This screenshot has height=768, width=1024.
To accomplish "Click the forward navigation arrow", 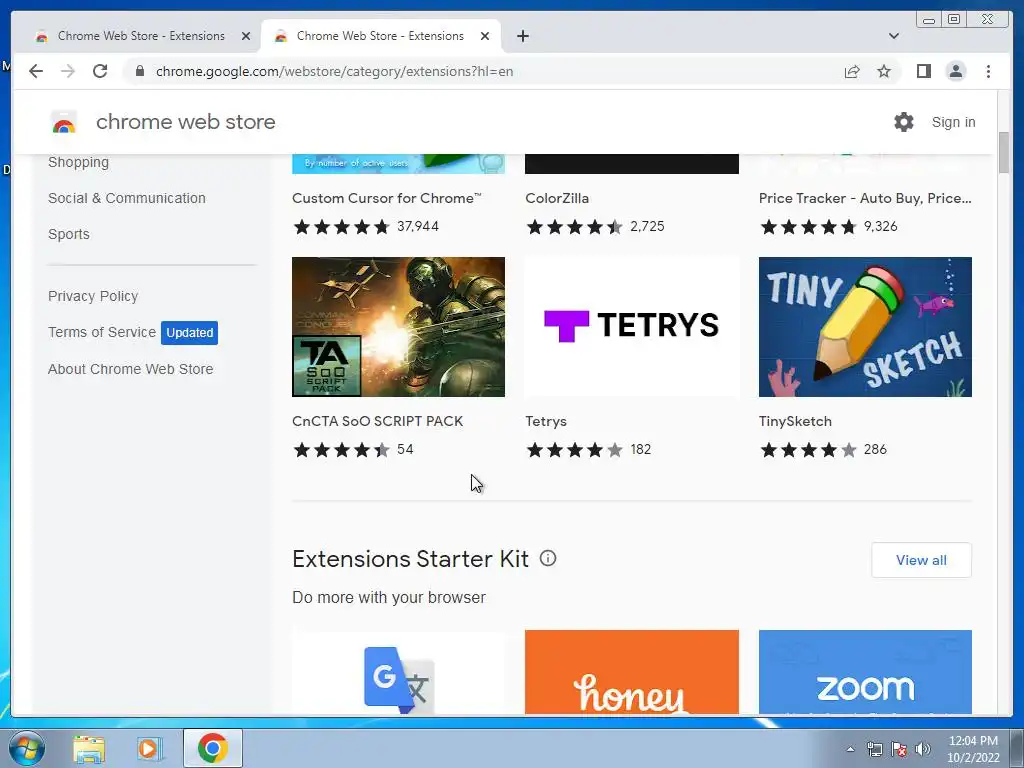I will click(x=68, y=71).
